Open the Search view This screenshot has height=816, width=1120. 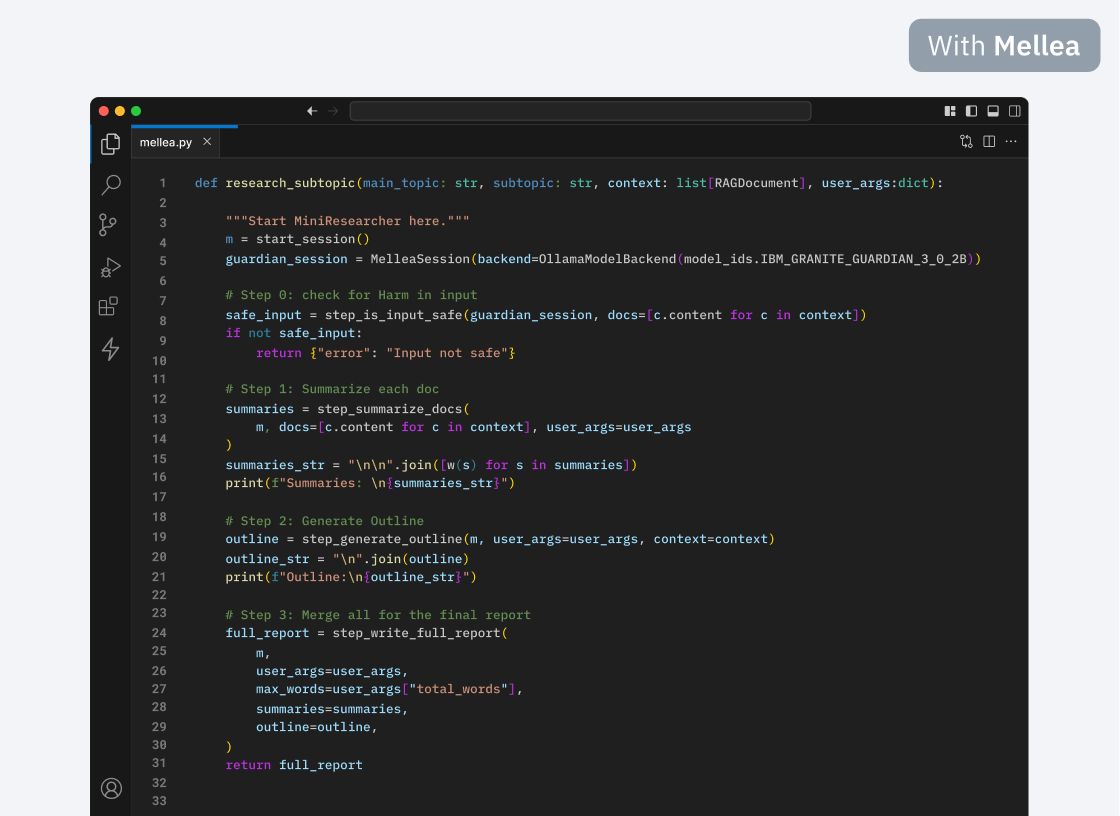(110, 184)
